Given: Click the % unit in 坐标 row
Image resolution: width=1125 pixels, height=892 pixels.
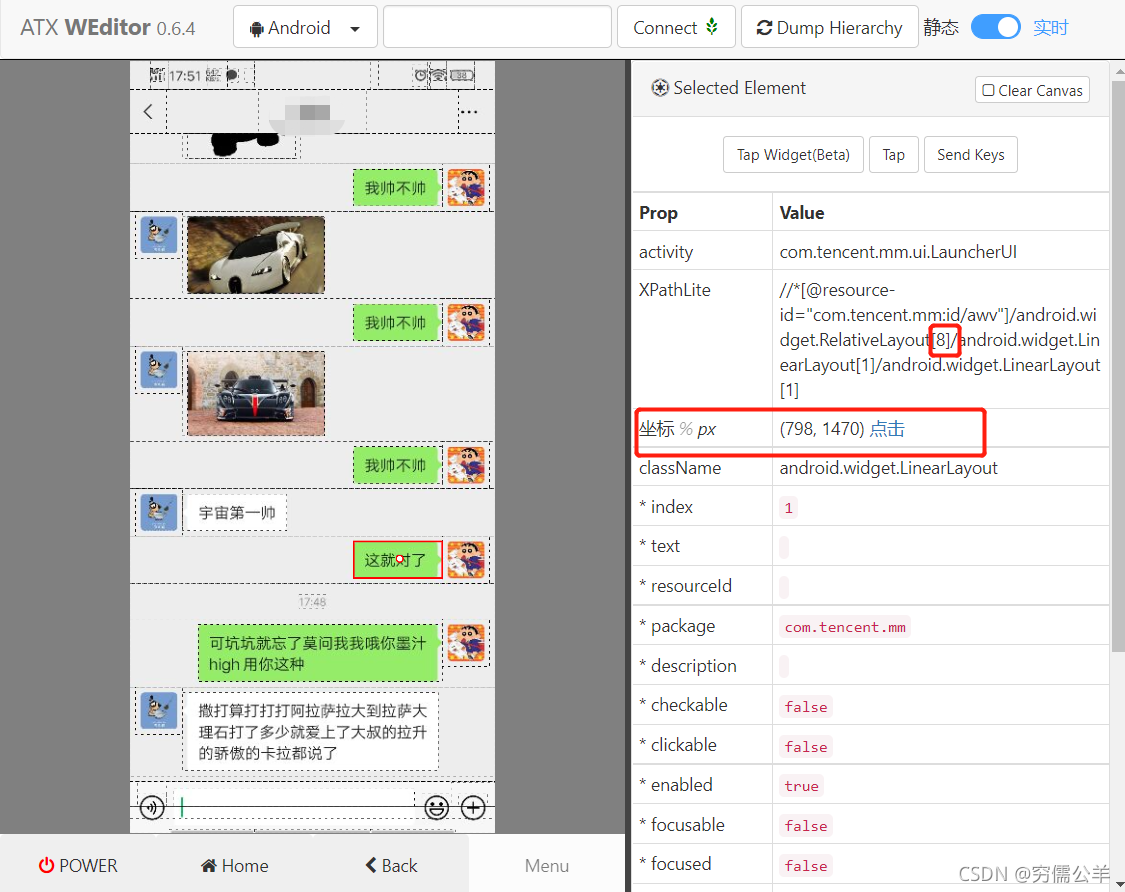Looking at the screenshot, I should point(686,429).
